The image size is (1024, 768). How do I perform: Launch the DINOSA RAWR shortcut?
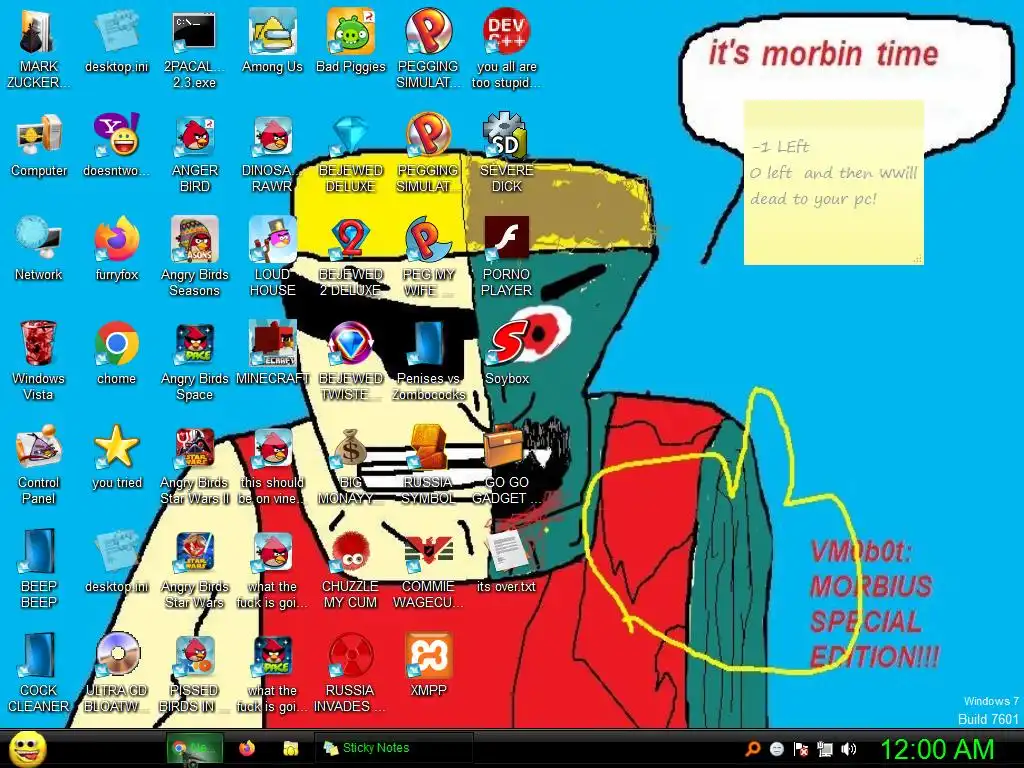(272, 153)
